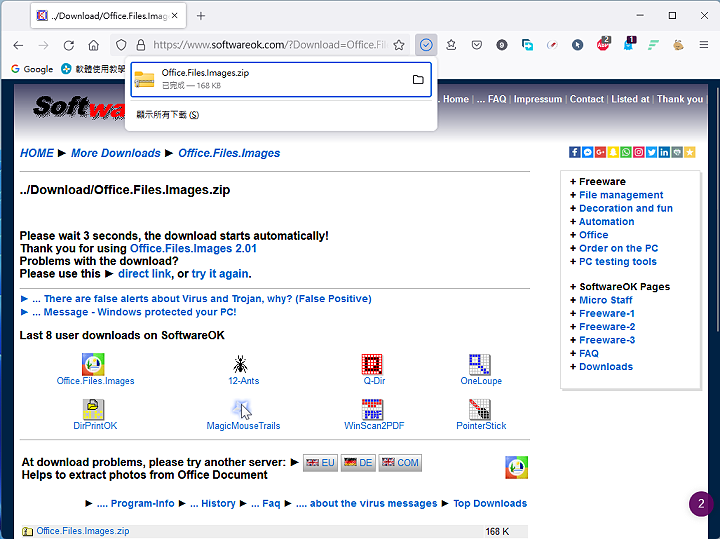Bookmark this page with the star
Screen dimensions: 720x539
point(399,45)
